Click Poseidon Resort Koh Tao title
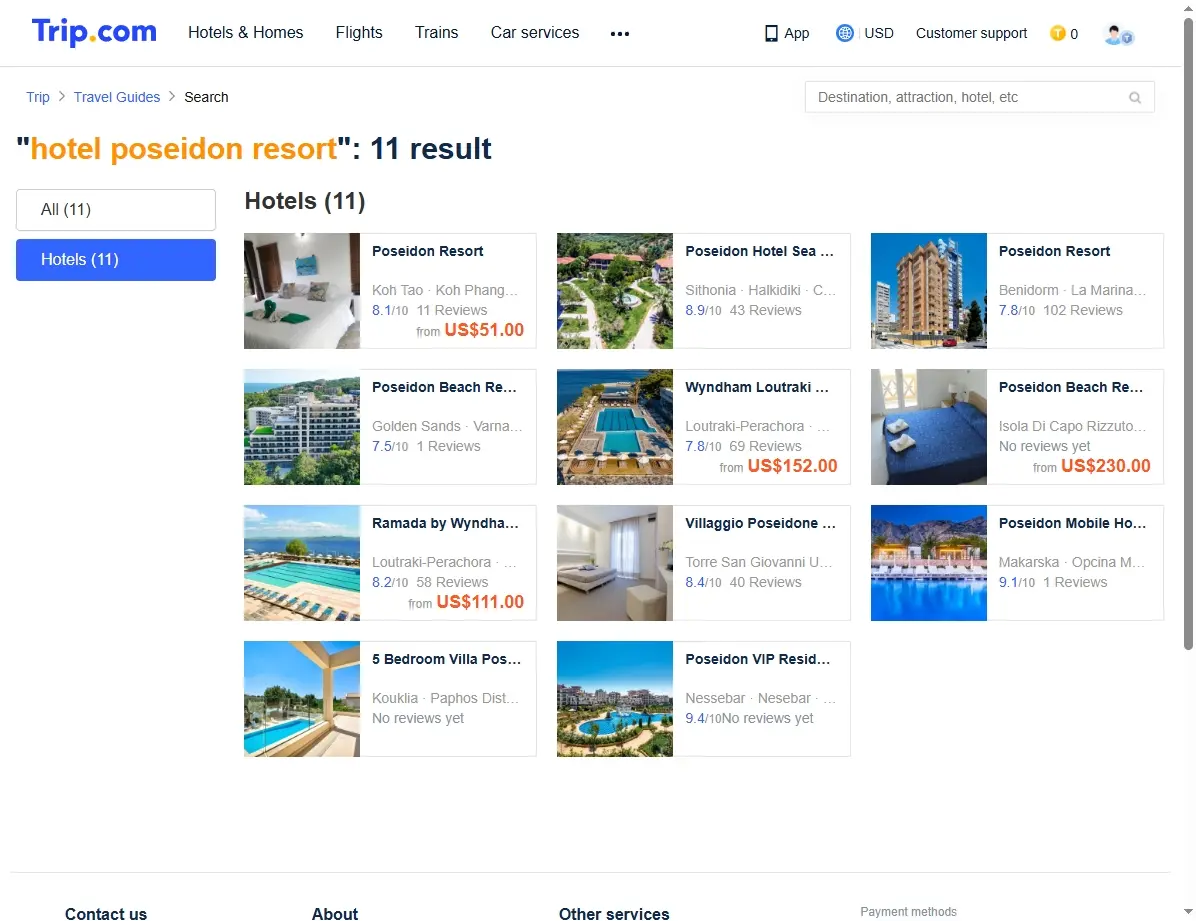 [x=428, y=251]
